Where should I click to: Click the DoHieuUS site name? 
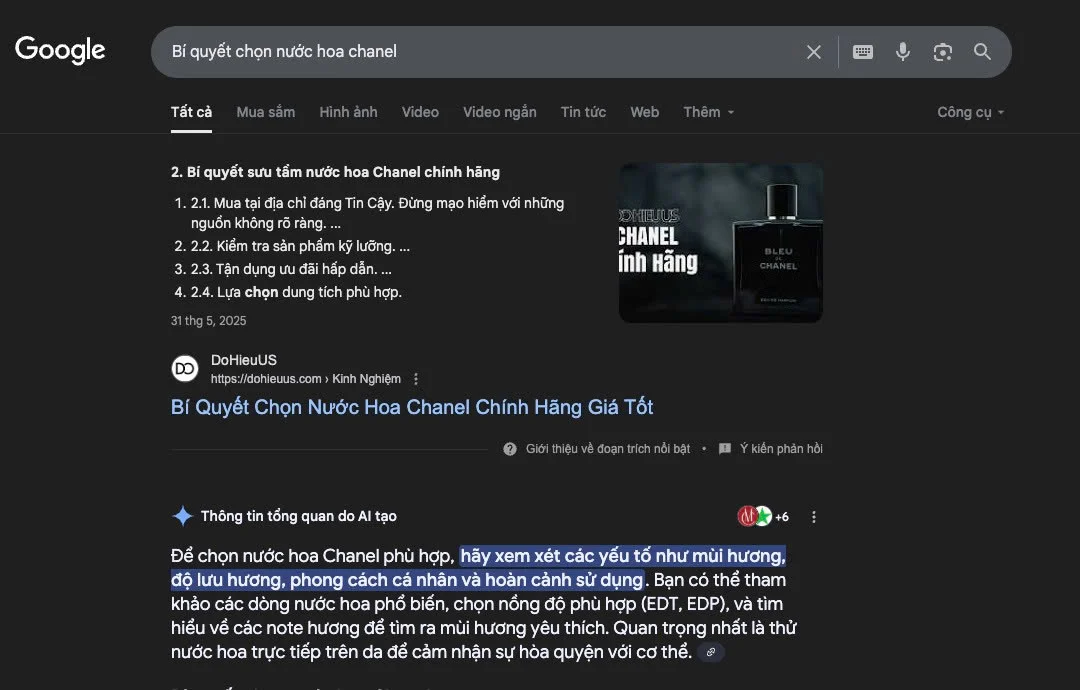244,360
